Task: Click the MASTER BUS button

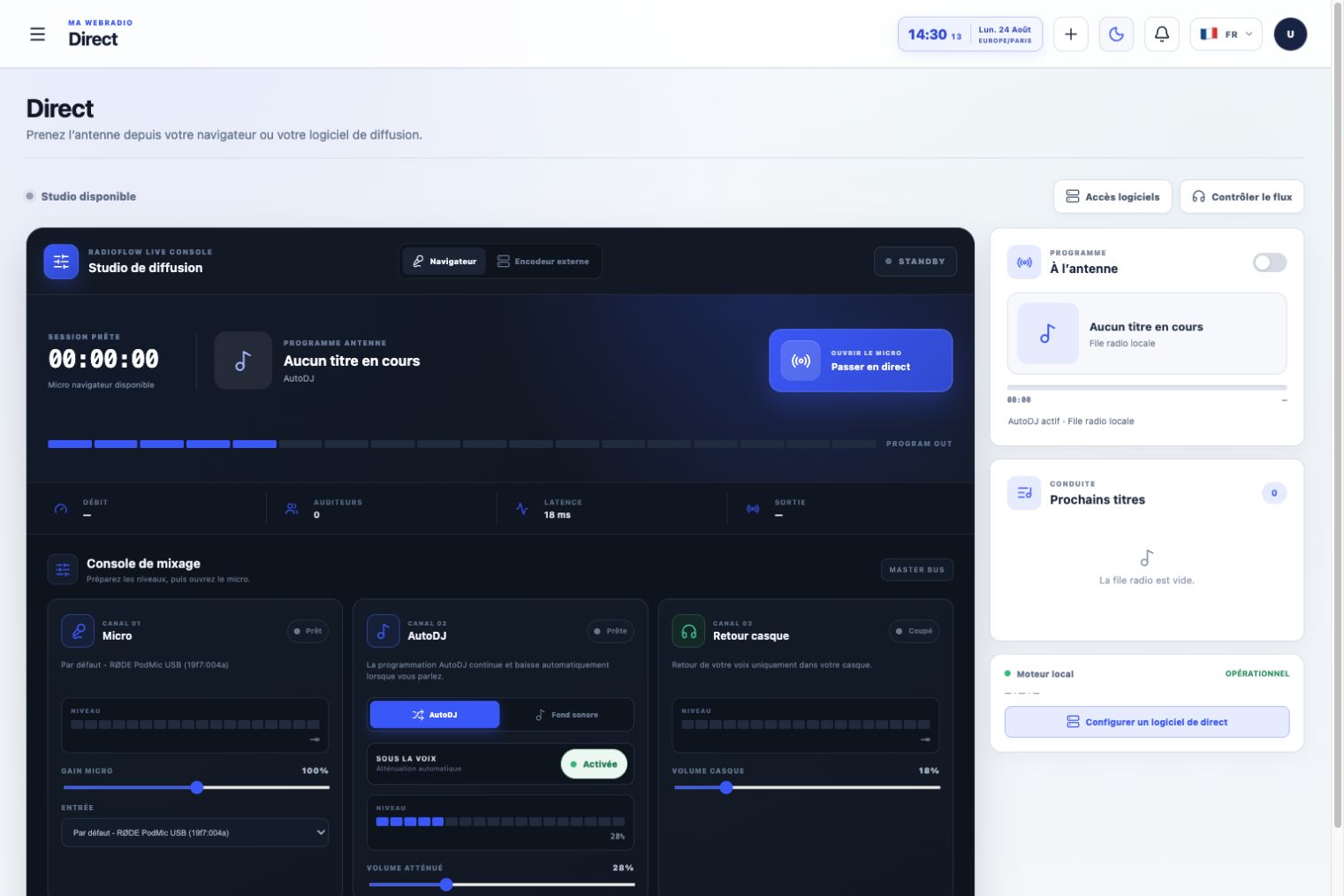Action: (917, 570)
